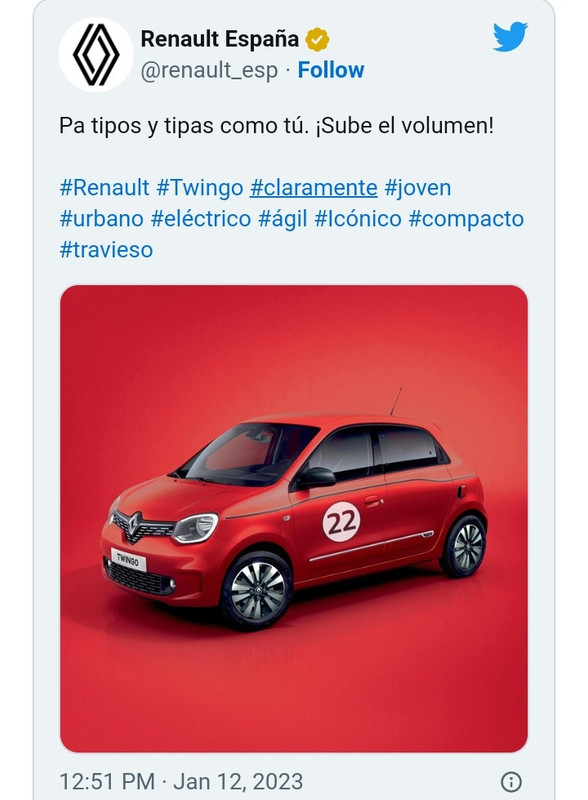
Task: Open the #compacto hashtag
Action: click(x=466, y=219)
